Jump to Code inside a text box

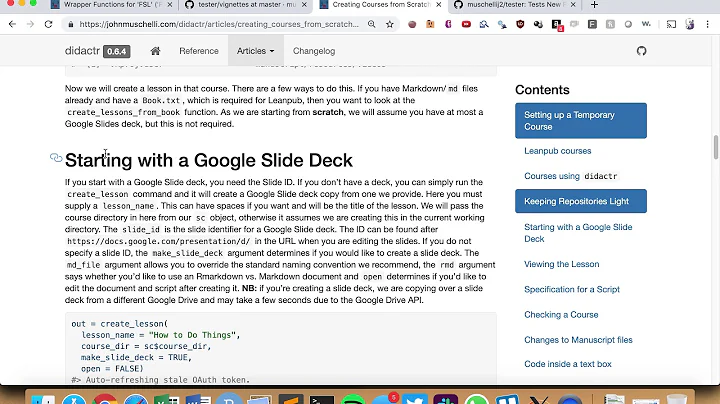(568, 364)
